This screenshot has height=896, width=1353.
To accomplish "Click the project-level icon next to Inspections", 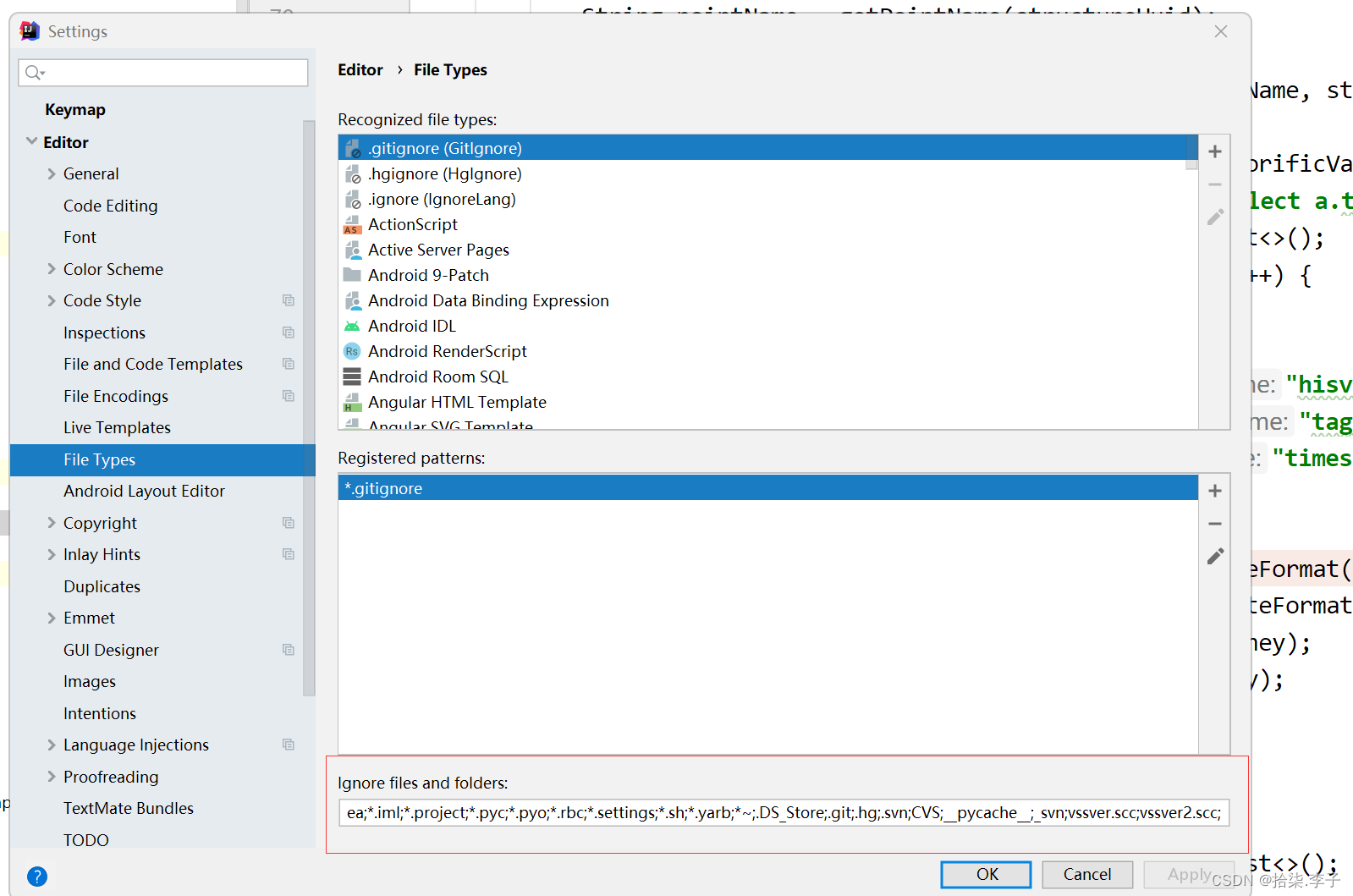I will 289,333.
